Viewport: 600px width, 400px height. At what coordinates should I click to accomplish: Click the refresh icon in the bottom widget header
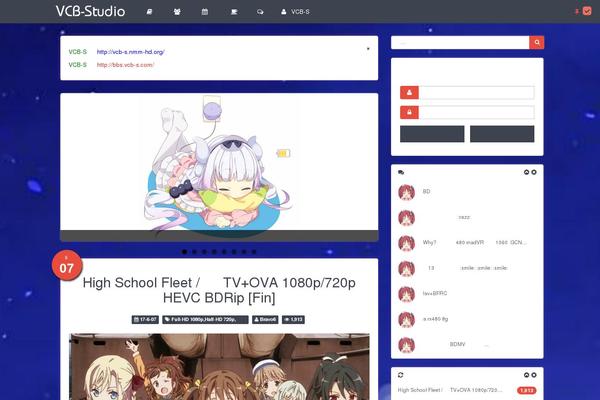point(401,375)
